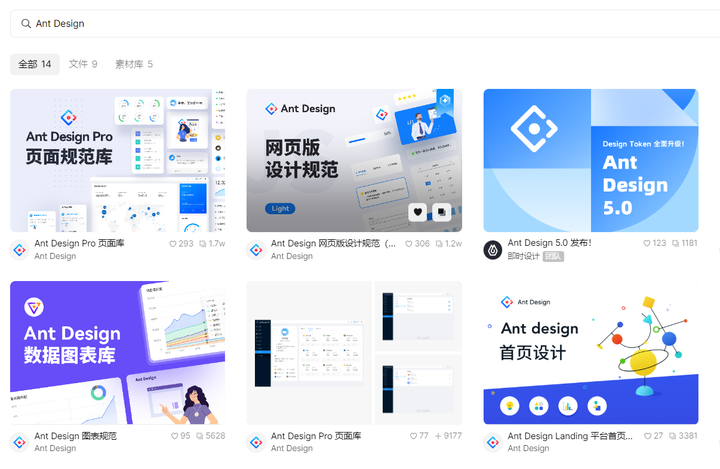Click copy button on 网页版设计规范 thumbnail
This screenshot has width=720, height=469.
tap(441, 212)
